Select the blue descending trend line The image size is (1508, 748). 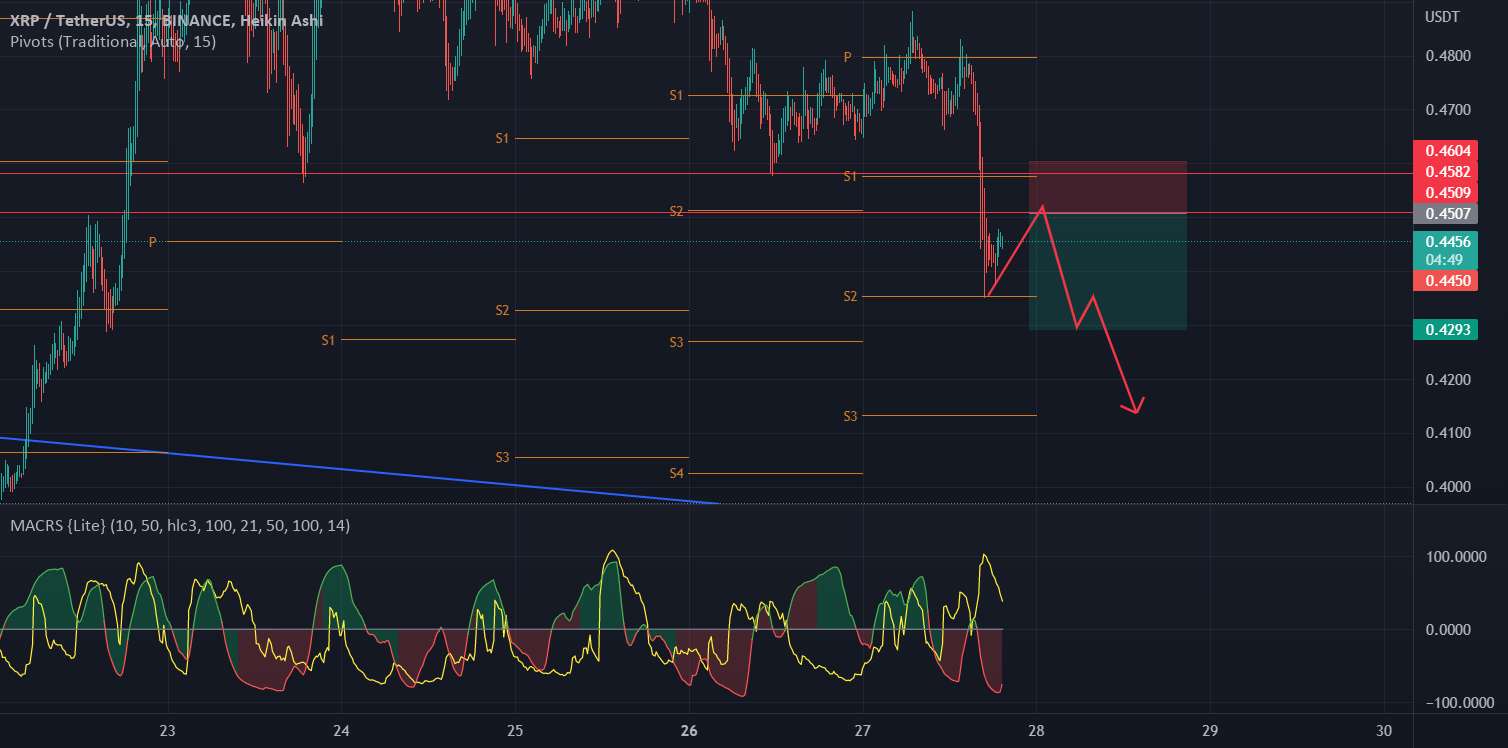360,471
